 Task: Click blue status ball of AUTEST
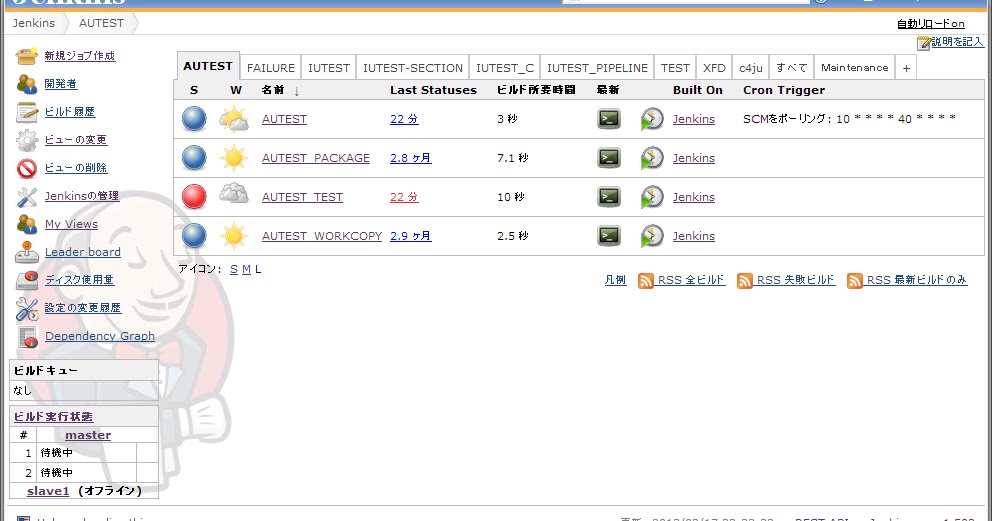pyautogui.click(x=194, y=119)
